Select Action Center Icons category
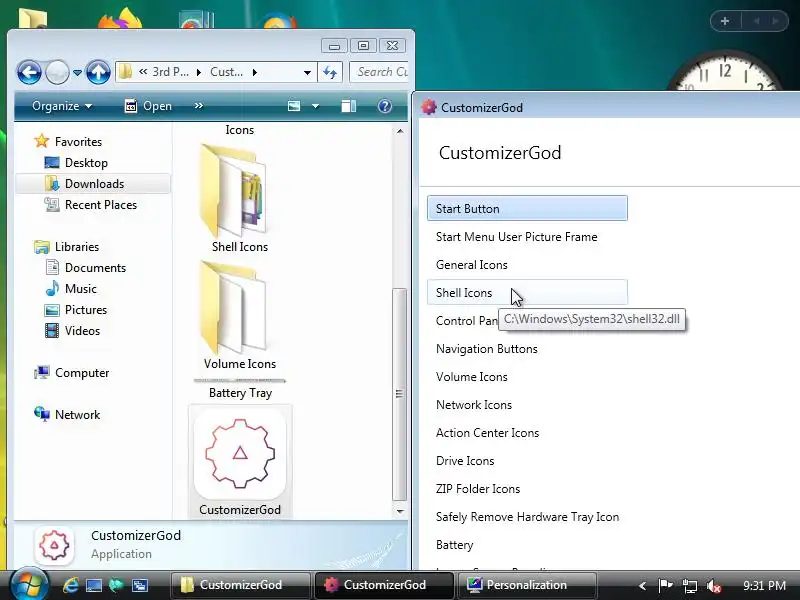 527,433
